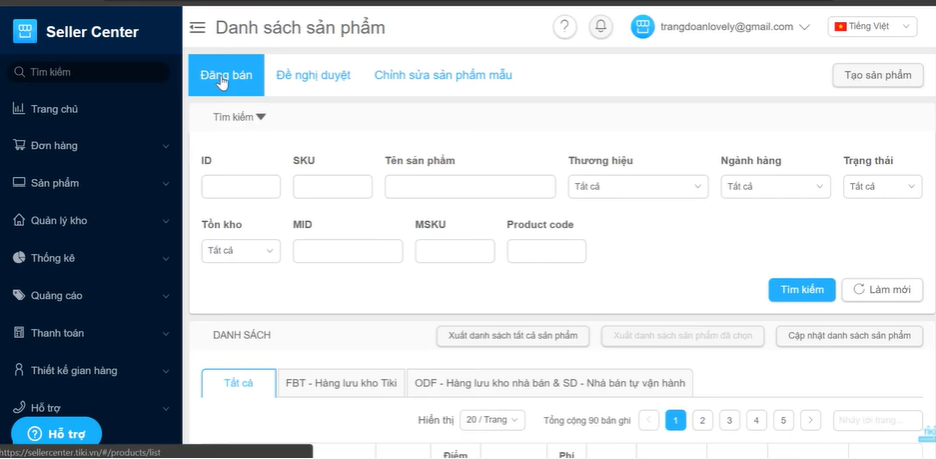Click the Làm mới refresh button
Image resolution: width=936 pixels, height=459 pixels.
(x=881, y=290)
